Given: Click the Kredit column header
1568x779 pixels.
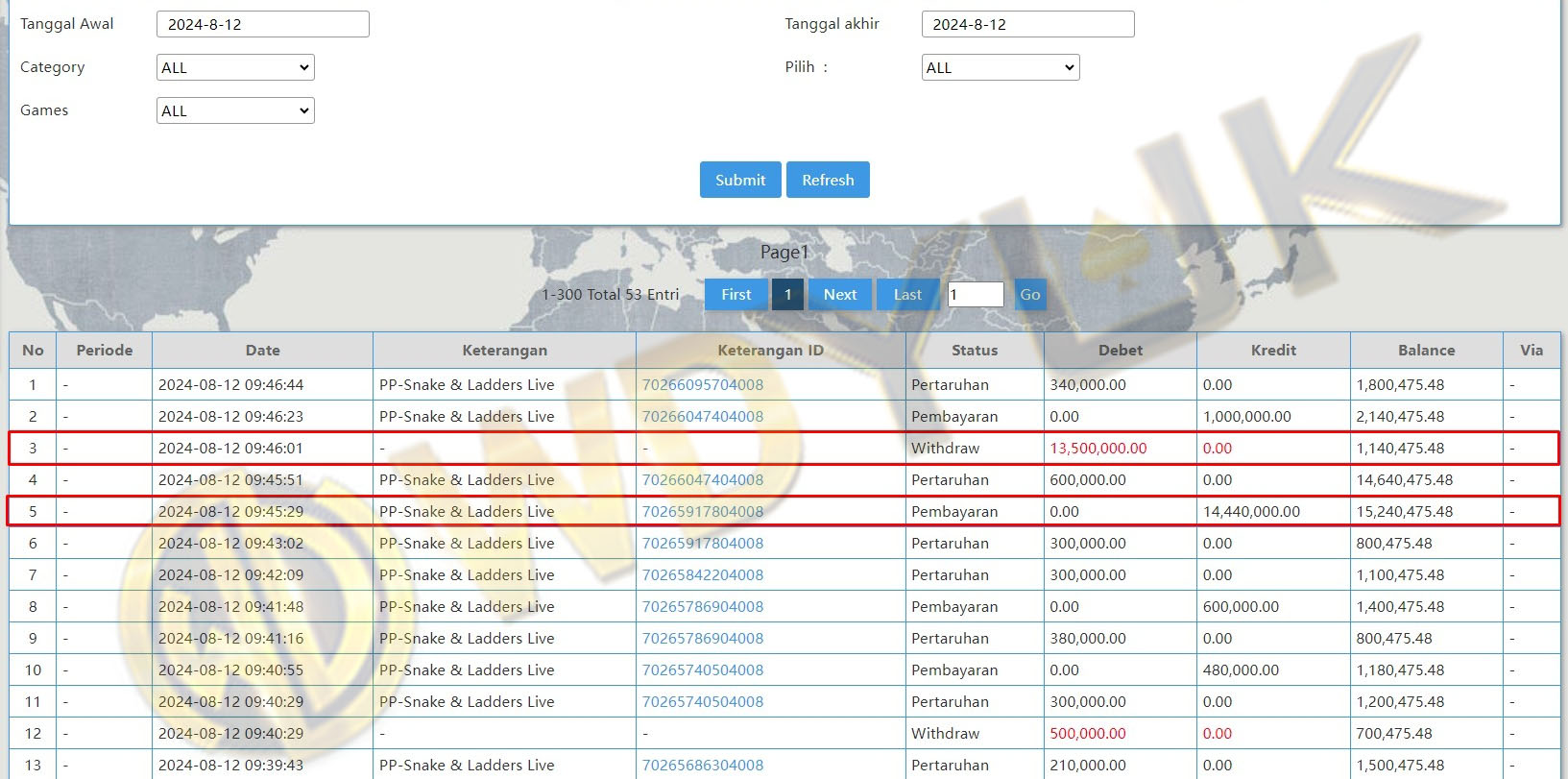Looking at the screenshot, I should 1273,351.
